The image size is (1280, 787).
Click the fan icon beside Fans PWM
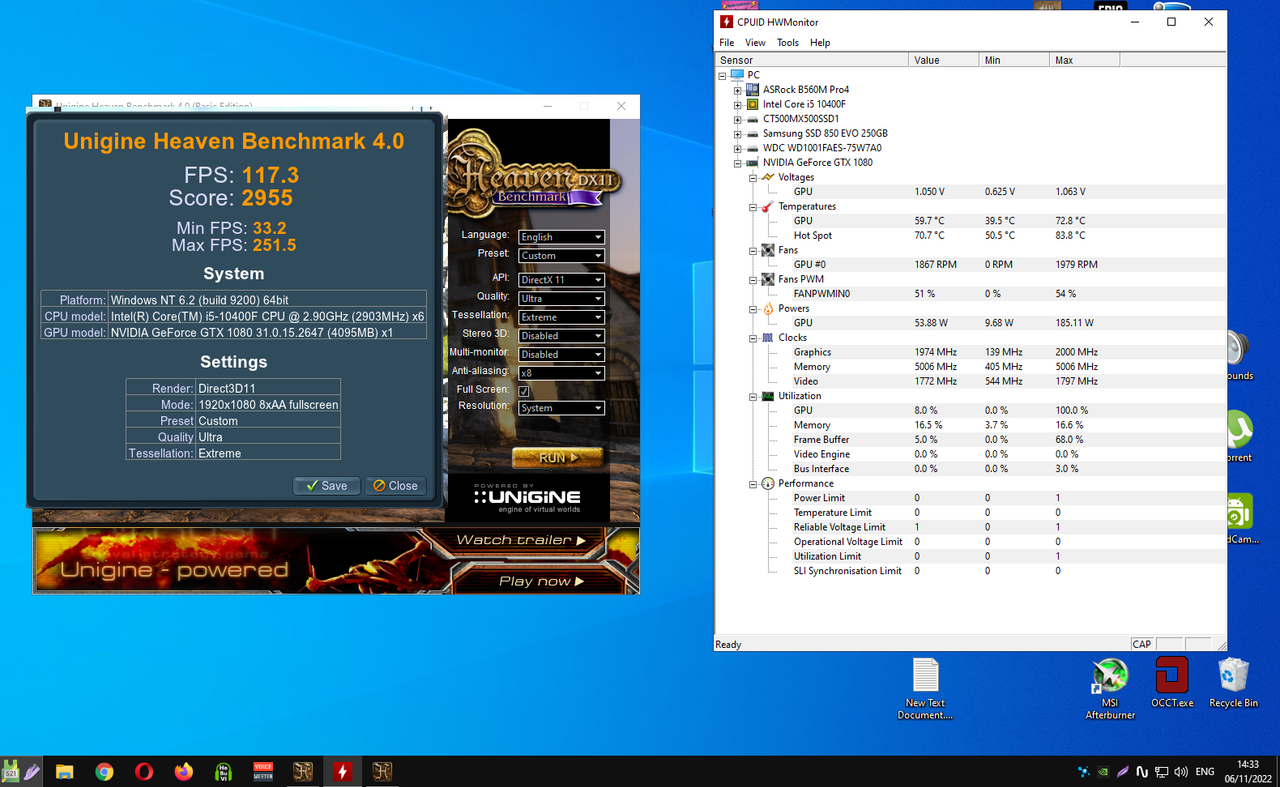[768, 279]
